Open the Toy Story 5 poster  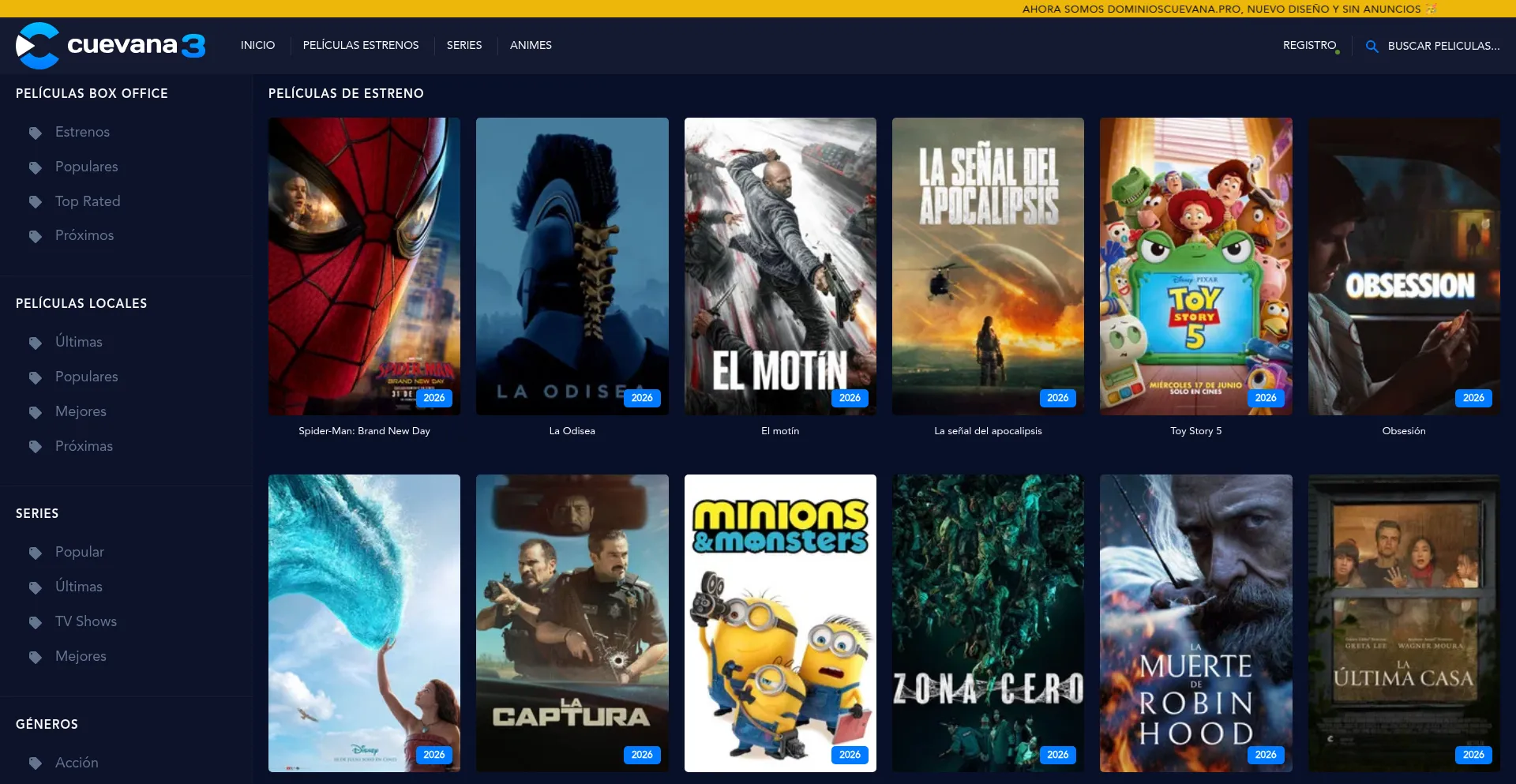click(x=1196, y=266)
